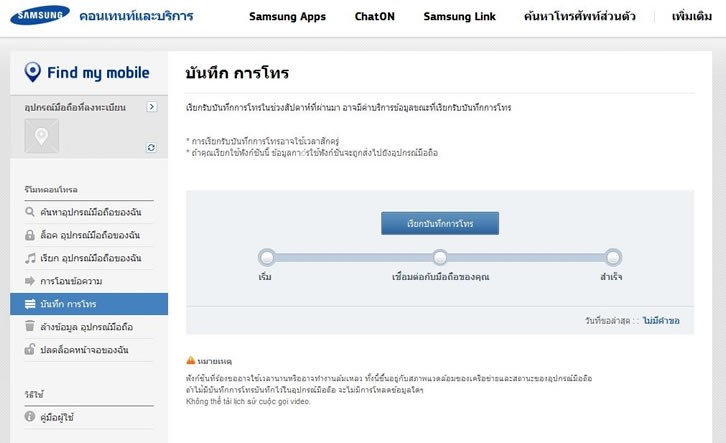The width and height of the screenshot is (726, 443).
Task: Click the บันทึก การโทร page heading
Action: (x=237, y=73)
